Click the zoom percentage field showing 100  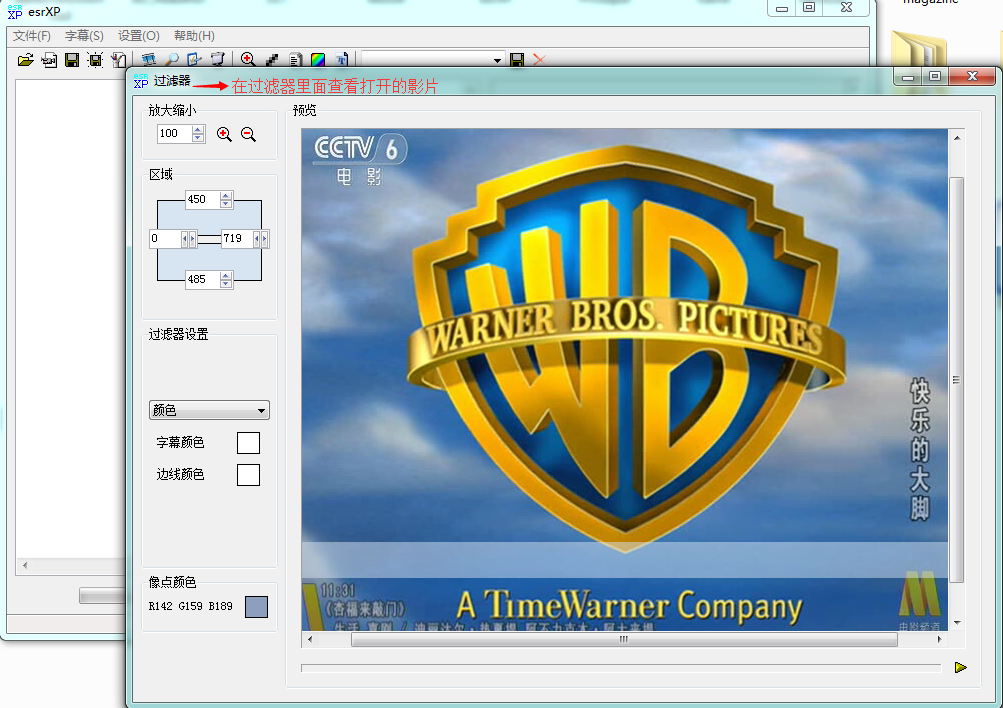pyautogui.click(x=175, y=134)
